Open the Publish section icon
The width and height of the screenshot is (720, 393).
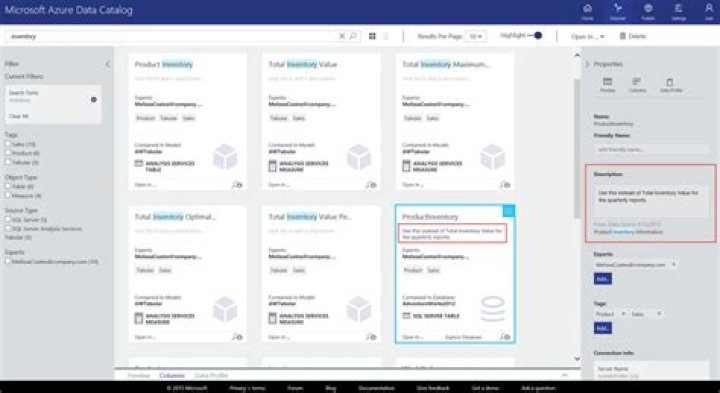648,8
